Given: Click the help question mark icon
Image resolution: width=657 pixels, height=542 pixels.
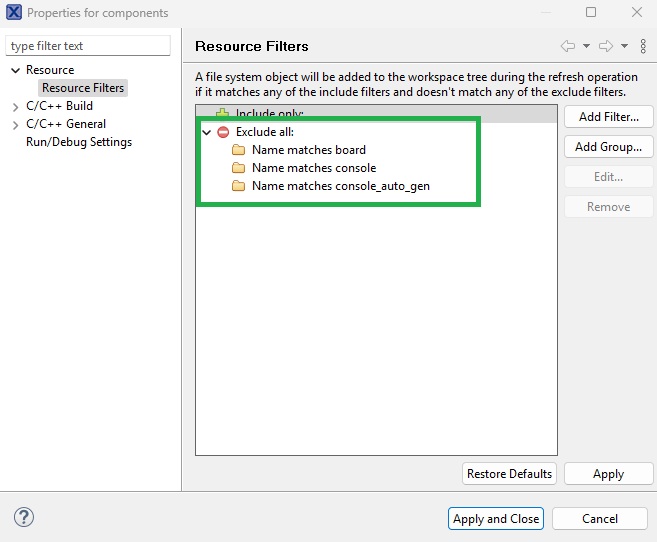Looking at the screenshot, I should coord(24,517).
